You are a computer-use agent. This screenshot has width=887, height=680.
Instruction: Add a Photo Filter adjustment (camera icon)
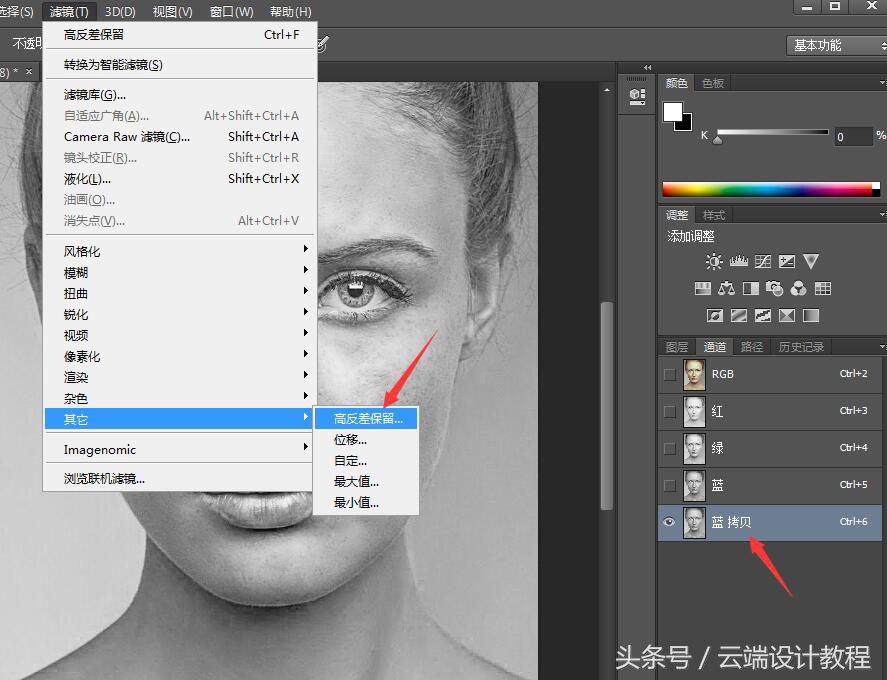coord(774,289)
